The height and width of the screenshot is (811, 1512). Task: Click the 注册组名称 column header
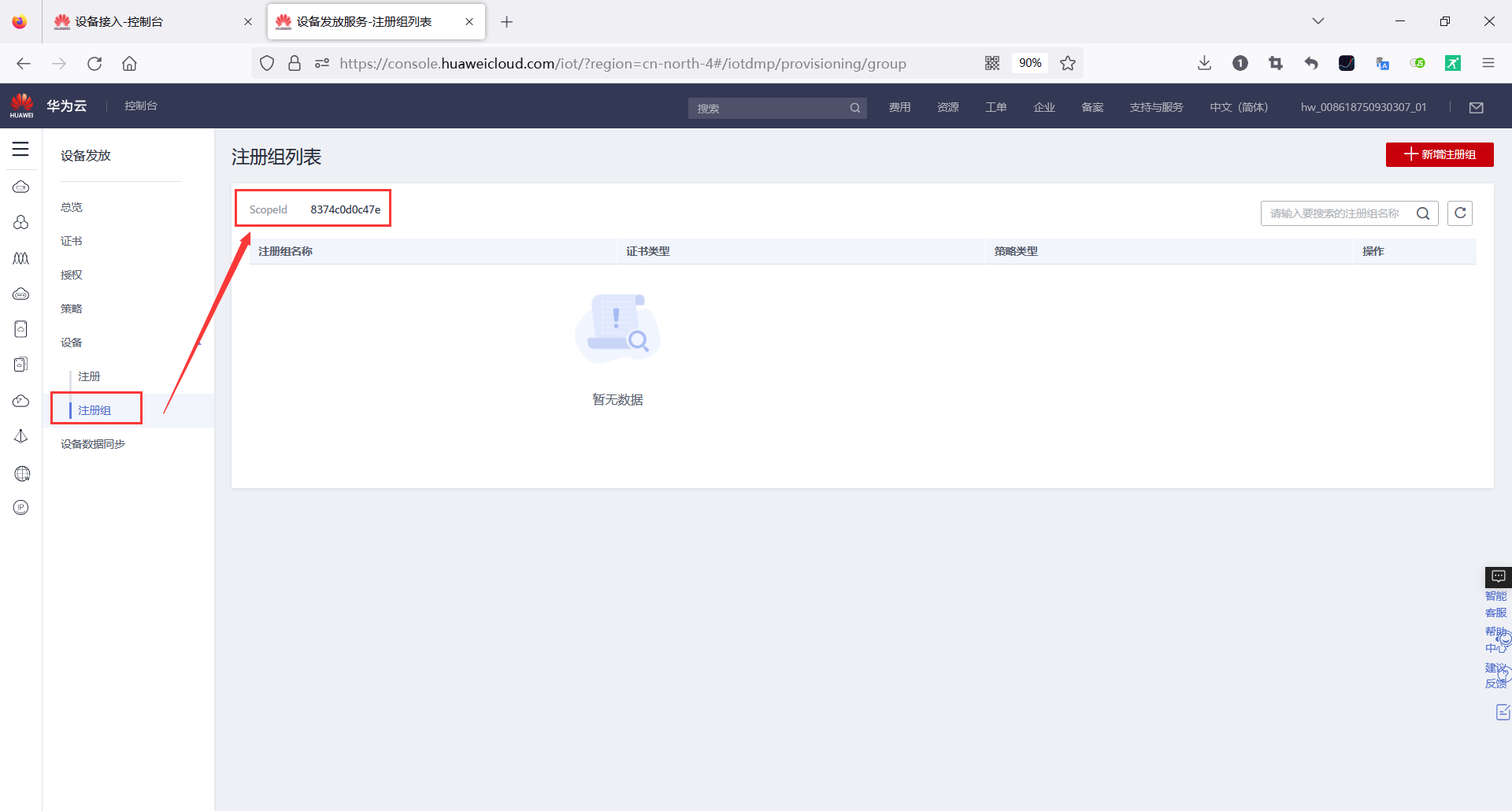coord(286,251)
